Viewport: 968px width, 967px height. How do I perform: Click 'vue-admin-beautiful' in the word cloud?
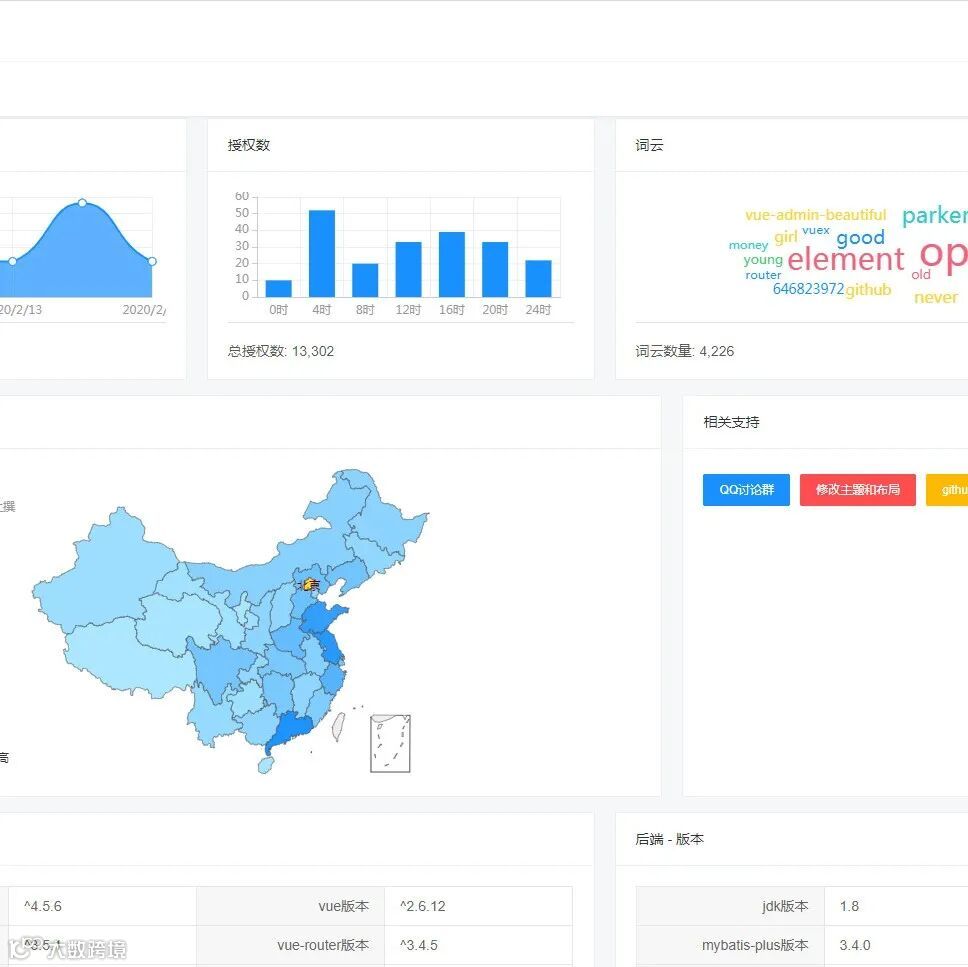(816, 215)
